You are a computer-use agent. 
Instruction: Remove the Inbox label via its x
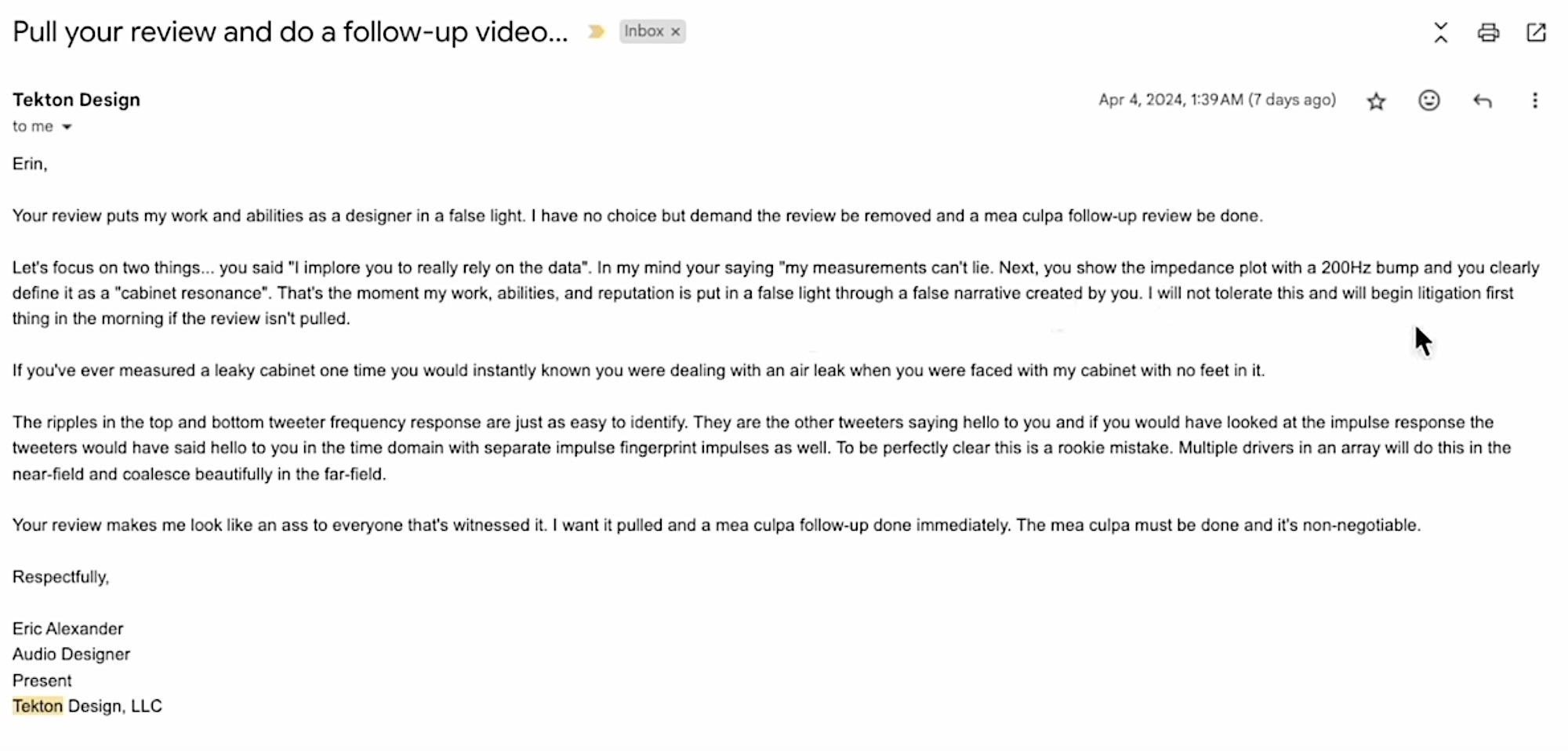coord(675,32)
